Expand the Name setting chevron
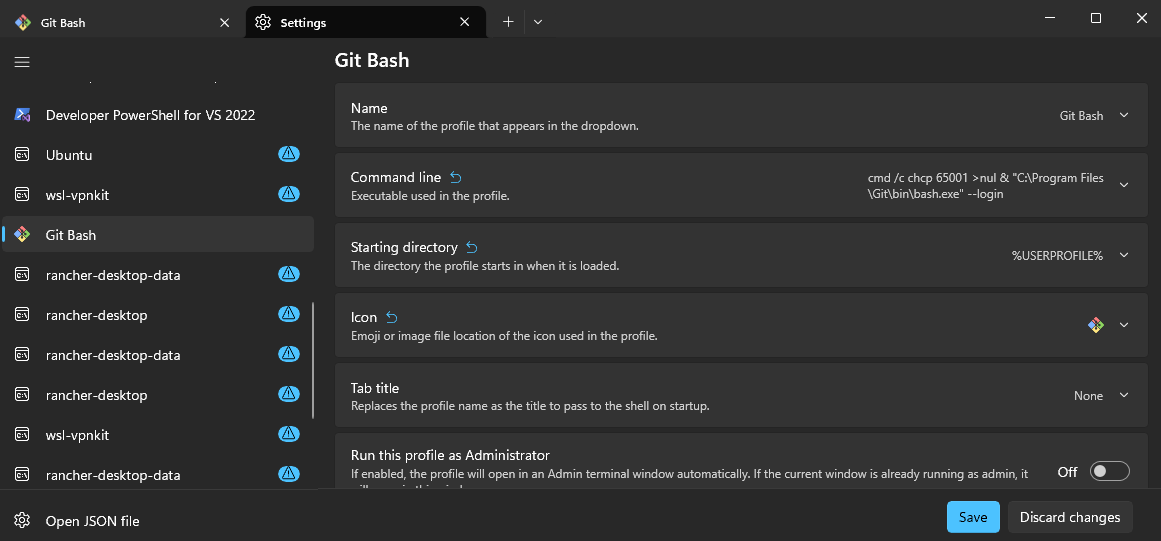Viewport: 1161px width, 541px height. (x=1123, y=115)
